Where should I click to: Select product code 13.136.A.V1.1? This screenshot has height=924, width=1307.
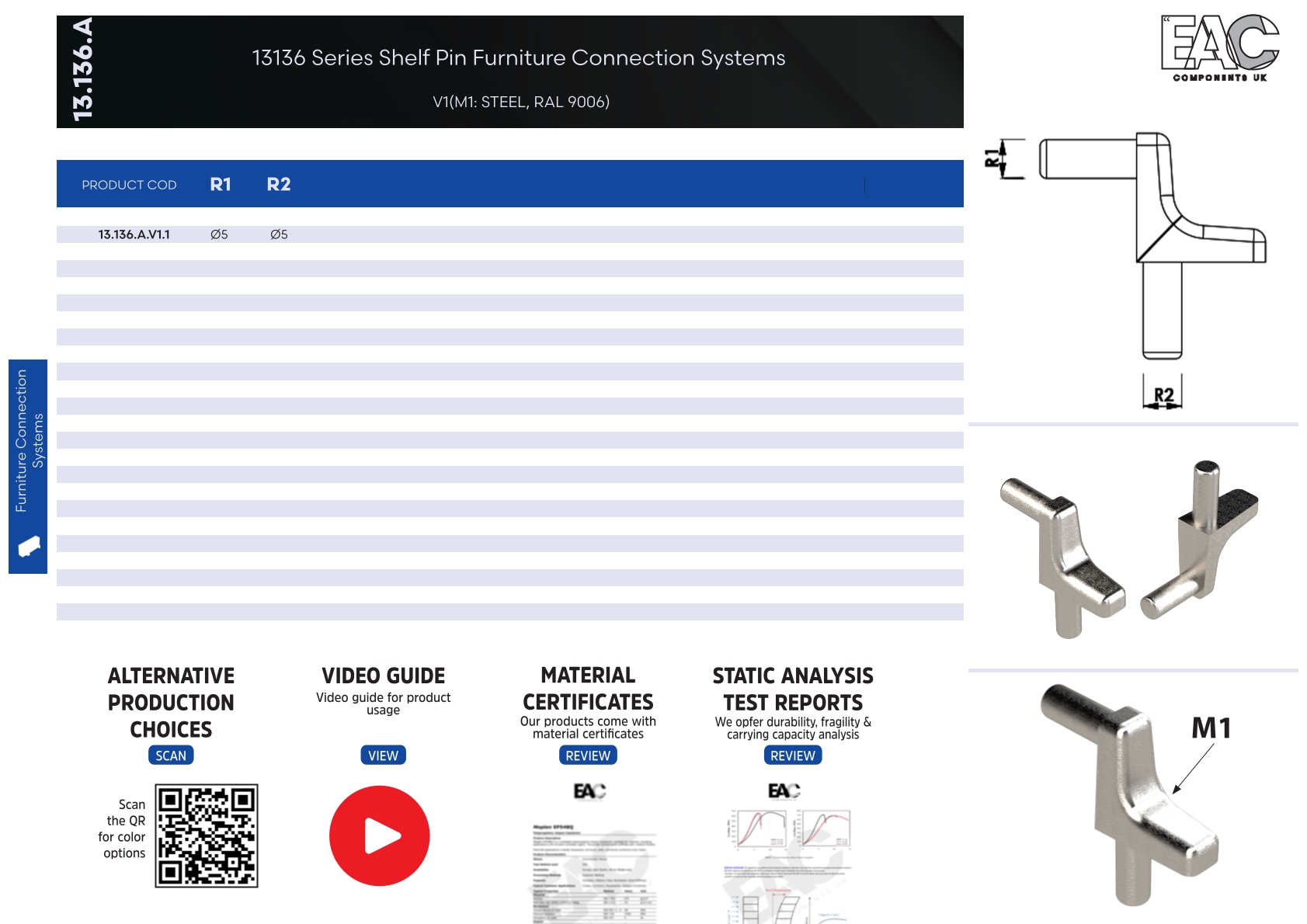tap(134, 234)
